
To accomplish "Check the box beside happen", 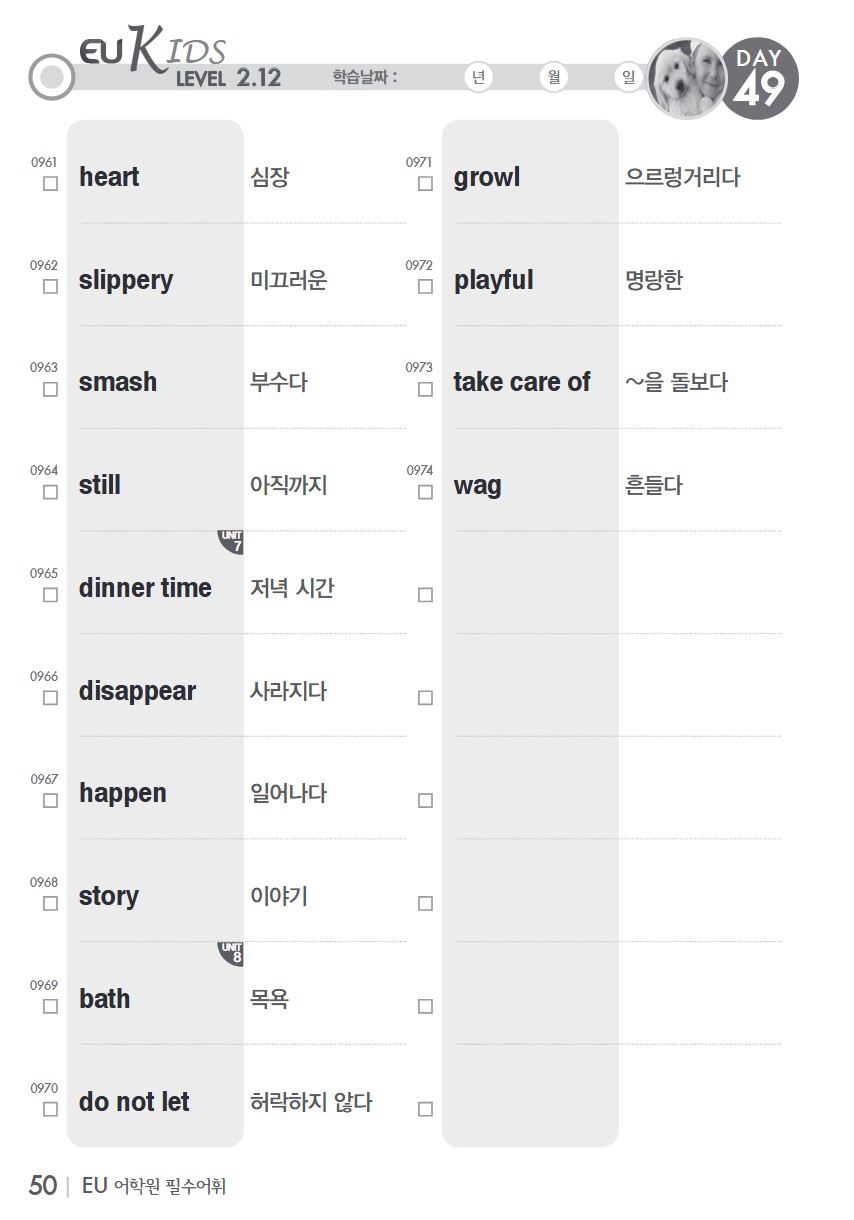I will pyautogui.click(x=50, y=801).
